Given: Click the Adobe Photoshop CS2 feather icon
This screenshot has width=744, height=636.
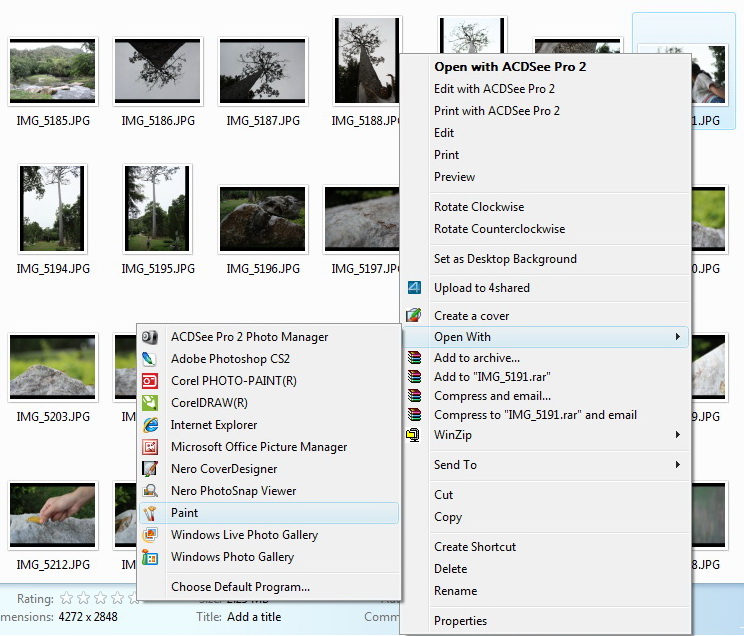Looking at the screenshot, I should pos(150,359).
